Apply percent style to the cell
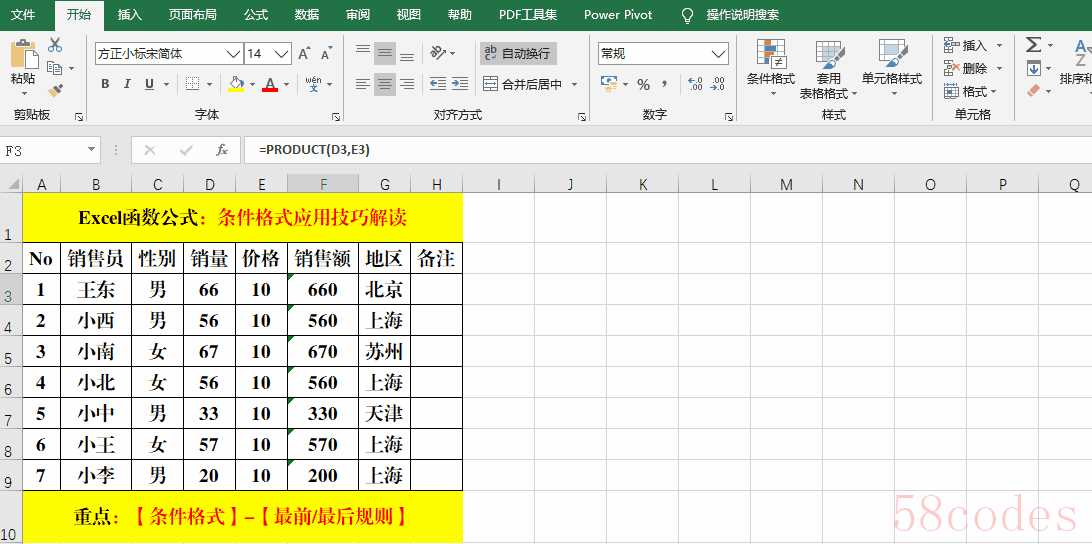This screenshot has height=544, width=1092. (643, 85)
